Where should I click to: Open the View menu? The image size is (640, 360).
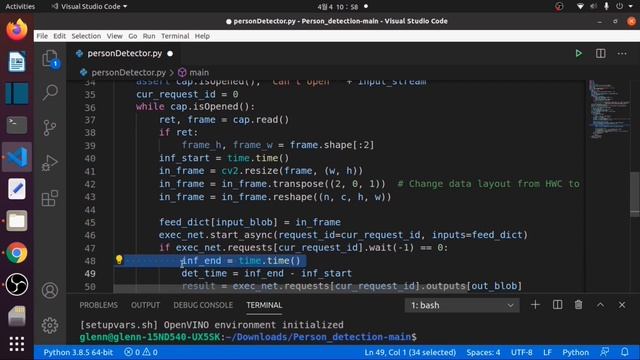tap(115, 36)
